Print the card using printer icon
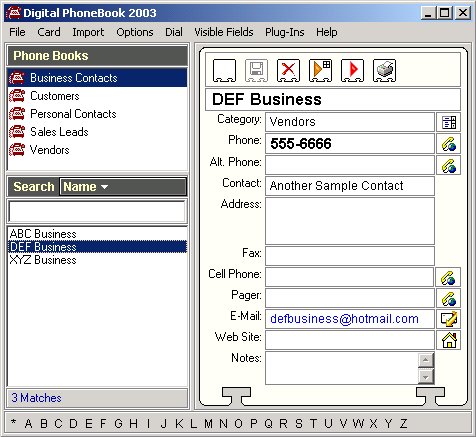 point(384,70)
